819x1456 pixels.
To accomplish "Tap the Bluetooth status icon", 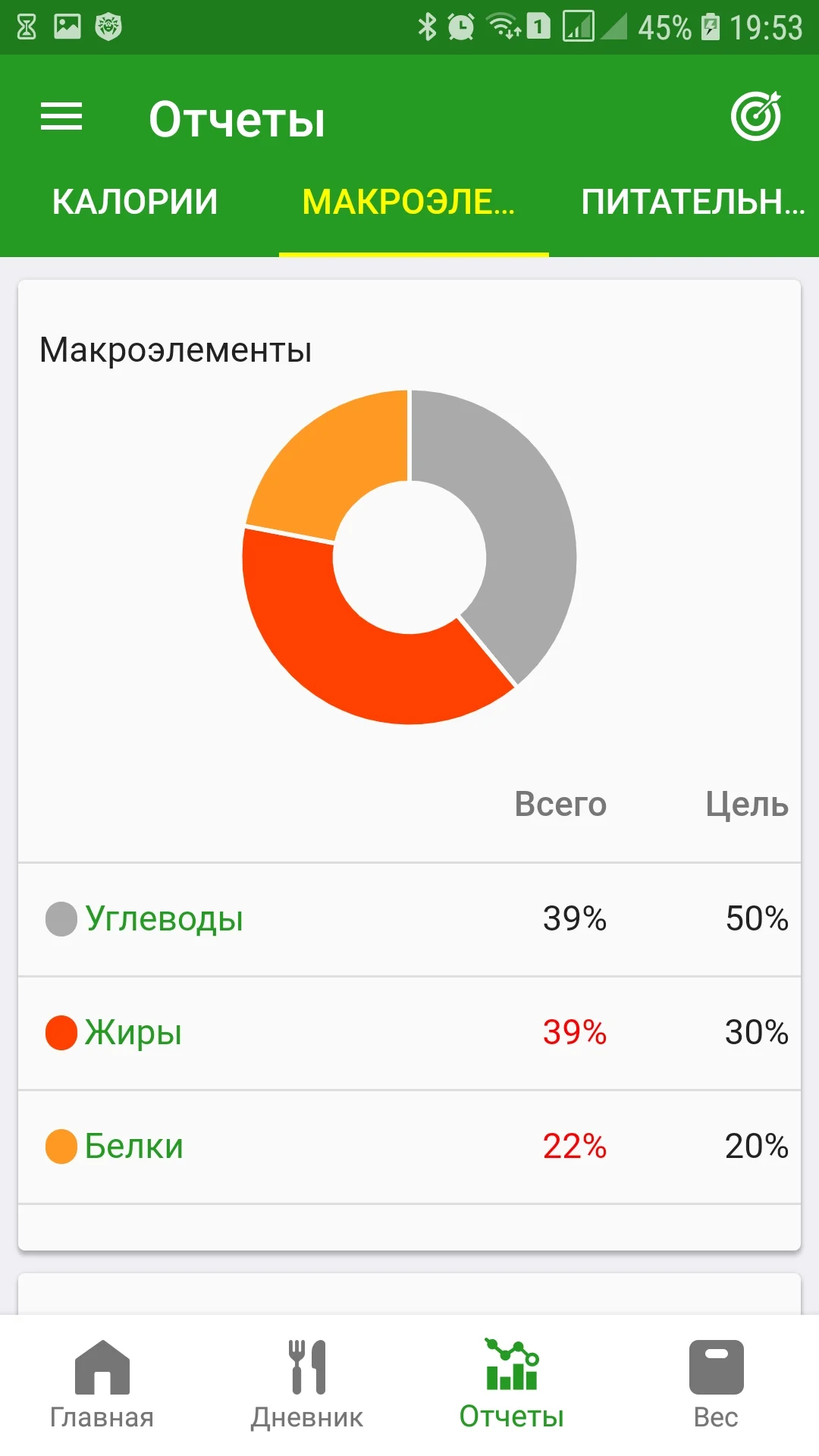I will tap(427, 27).
